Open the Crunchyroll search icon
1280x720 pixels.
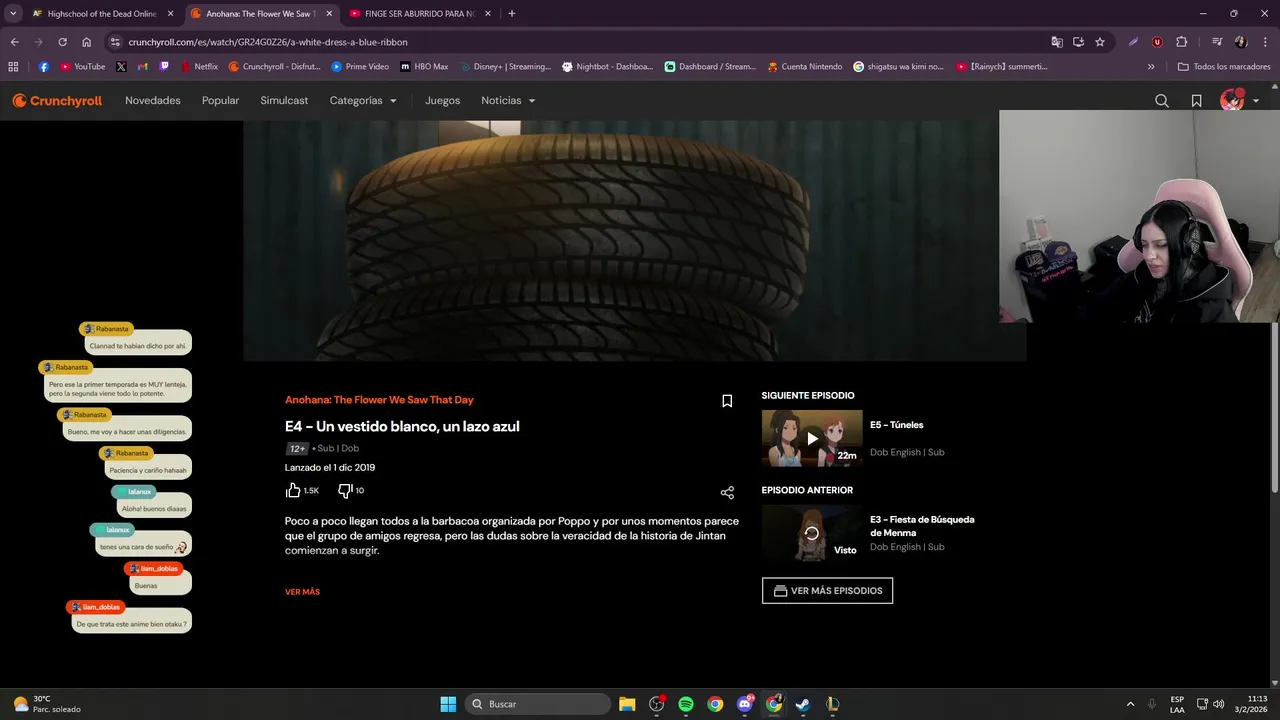pos(1161,101)
